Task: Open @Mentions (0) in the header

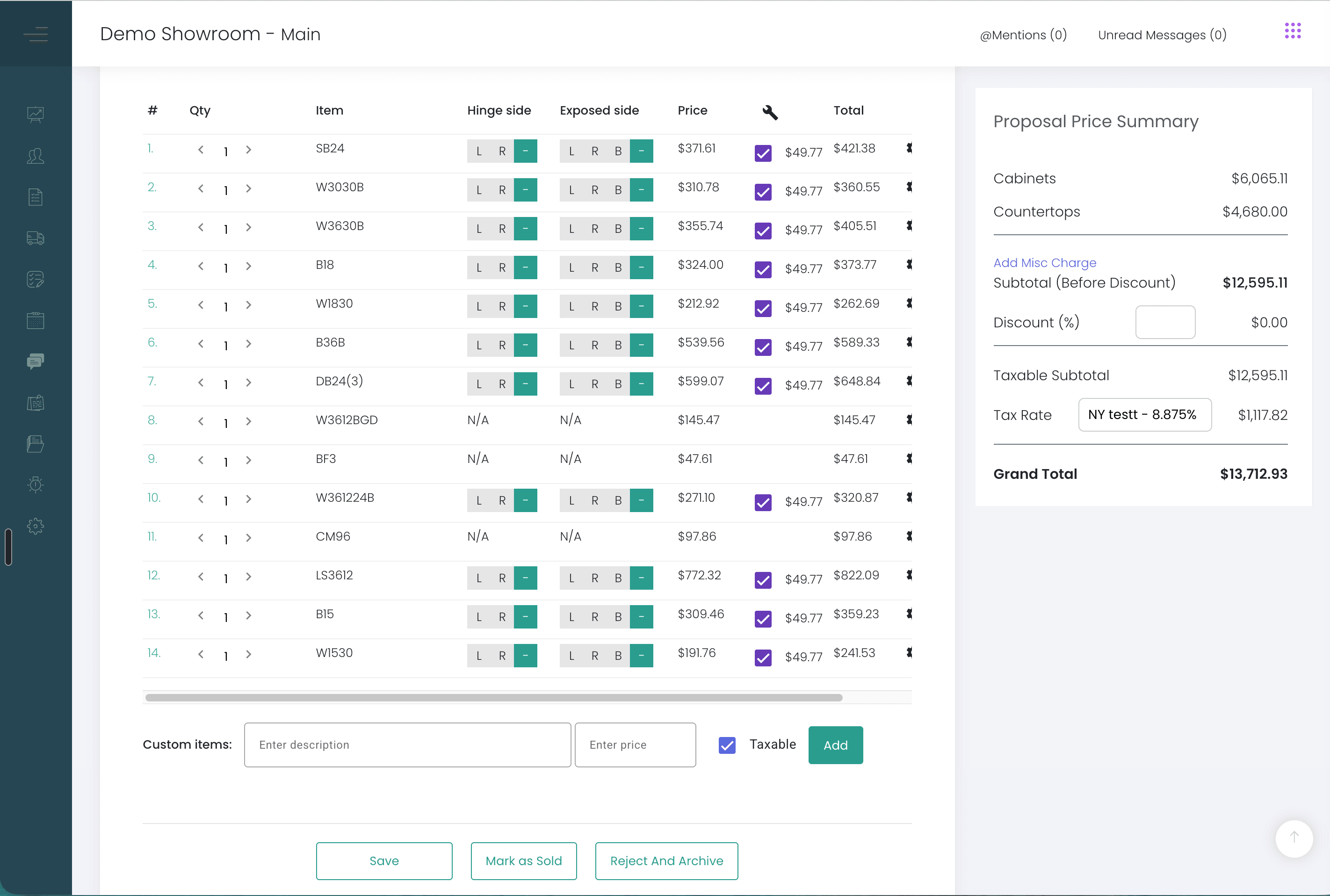Action: coord(1023,35)
